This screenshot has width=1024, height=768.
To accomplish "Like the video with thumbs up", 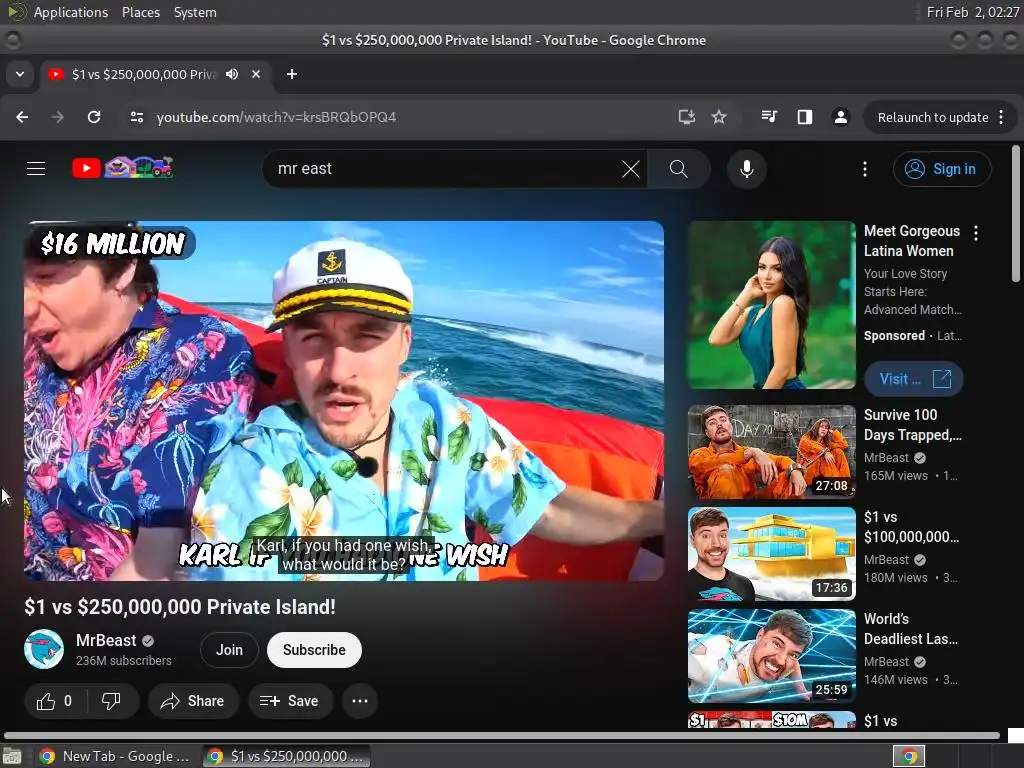I will coord(55,701).
